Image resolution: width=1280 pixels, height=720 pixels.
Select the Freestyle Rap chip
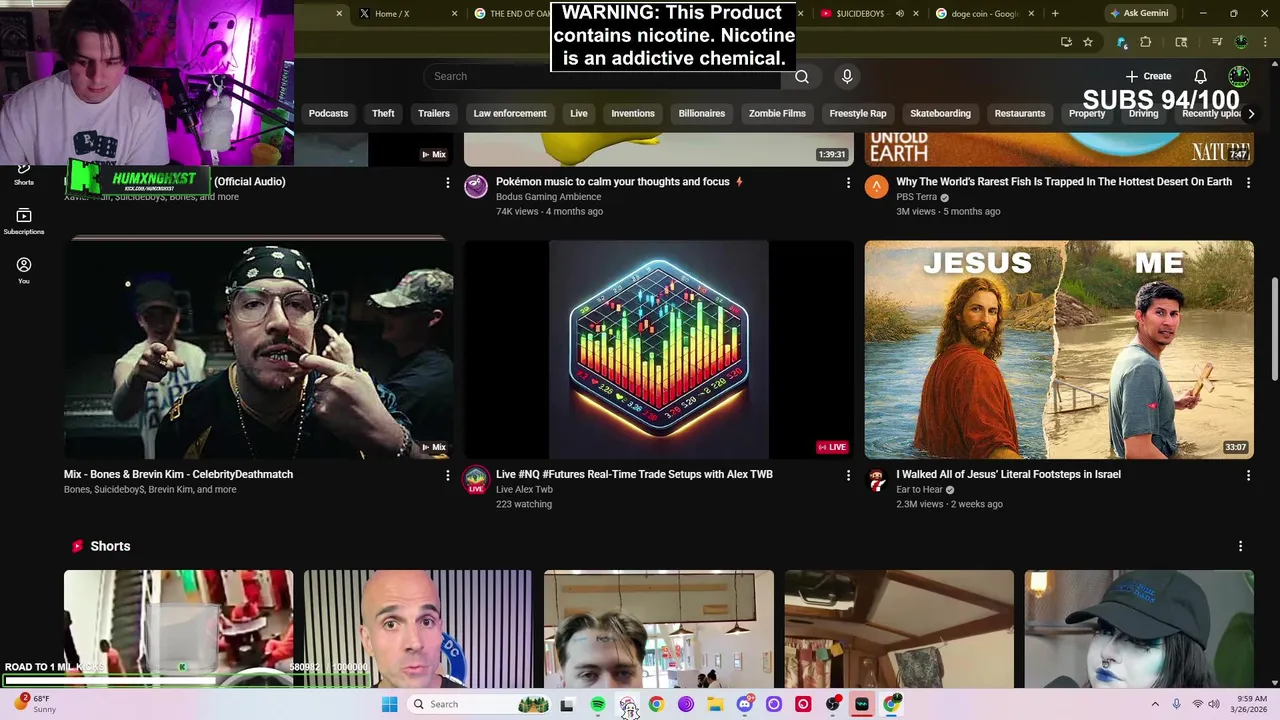[x=858, y=114]
